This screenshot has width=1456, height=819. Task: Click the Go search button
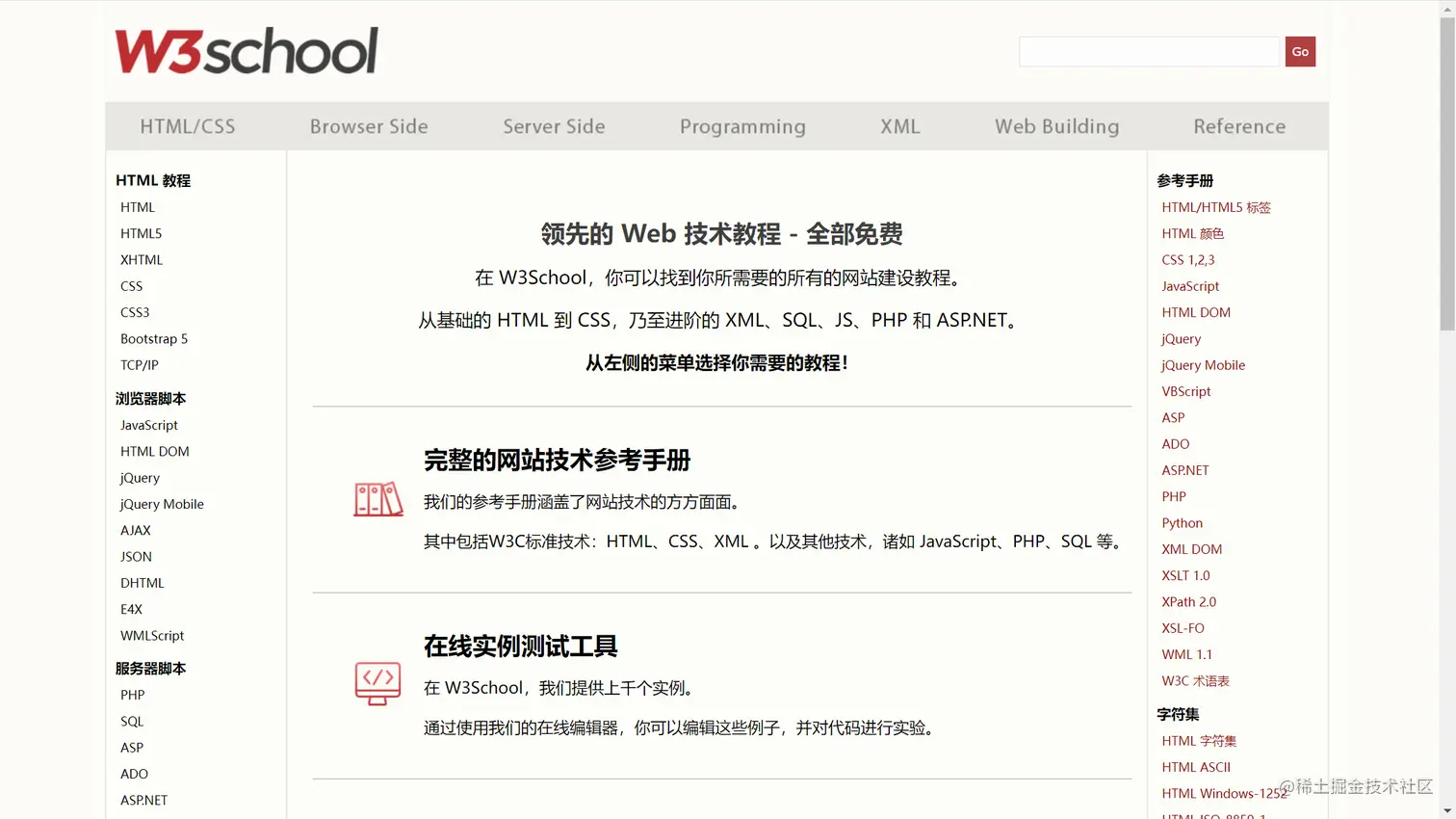tap(1300, 52)
